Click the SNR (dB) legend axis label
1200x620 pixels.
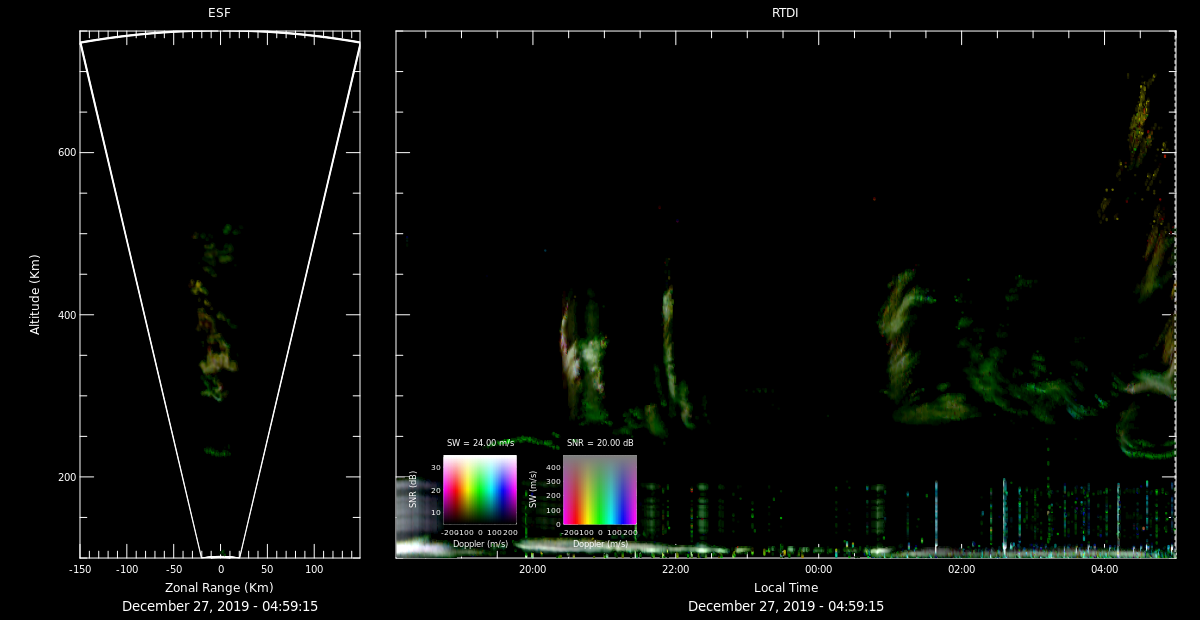pyautogui.click(x=412, y=490)
